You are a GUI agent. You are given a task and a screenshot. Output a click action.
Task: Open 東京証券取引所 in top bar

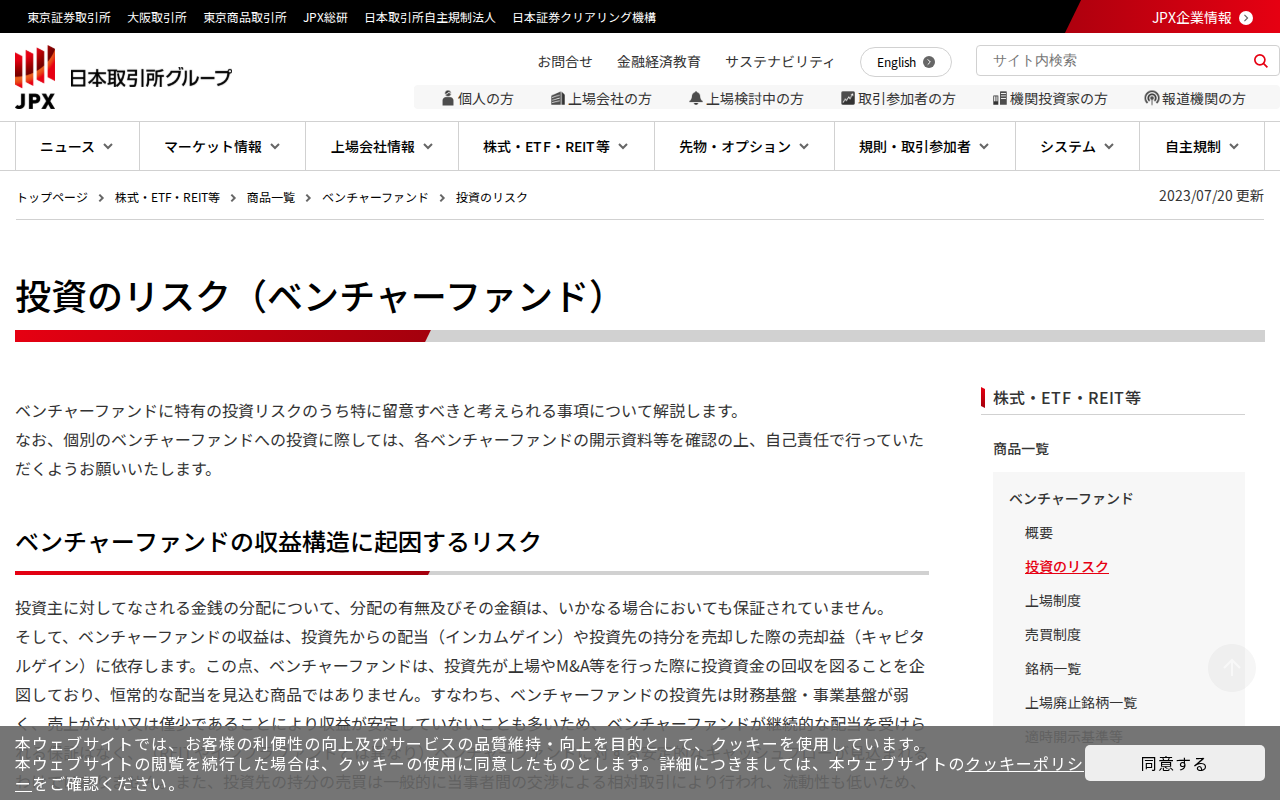pos(69,17)
